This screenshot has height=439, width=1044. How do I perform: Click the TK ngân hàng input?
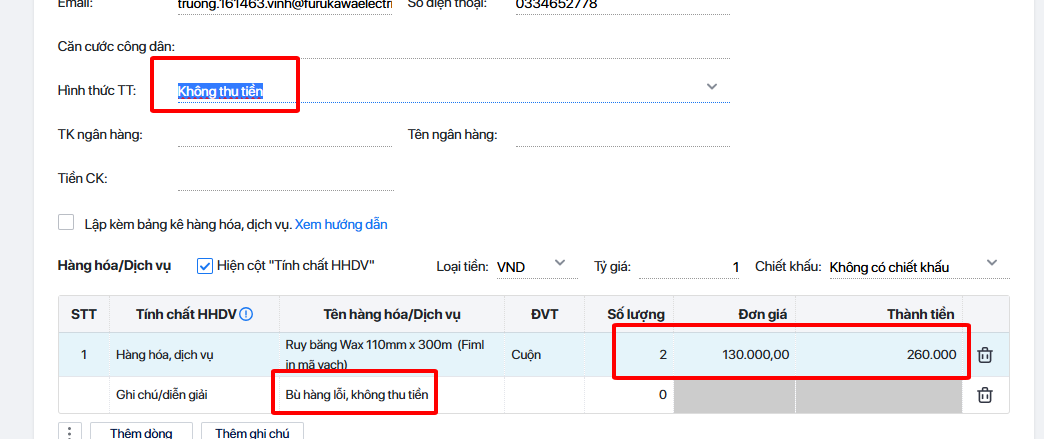pyautogui.click(x=285, y=135)
